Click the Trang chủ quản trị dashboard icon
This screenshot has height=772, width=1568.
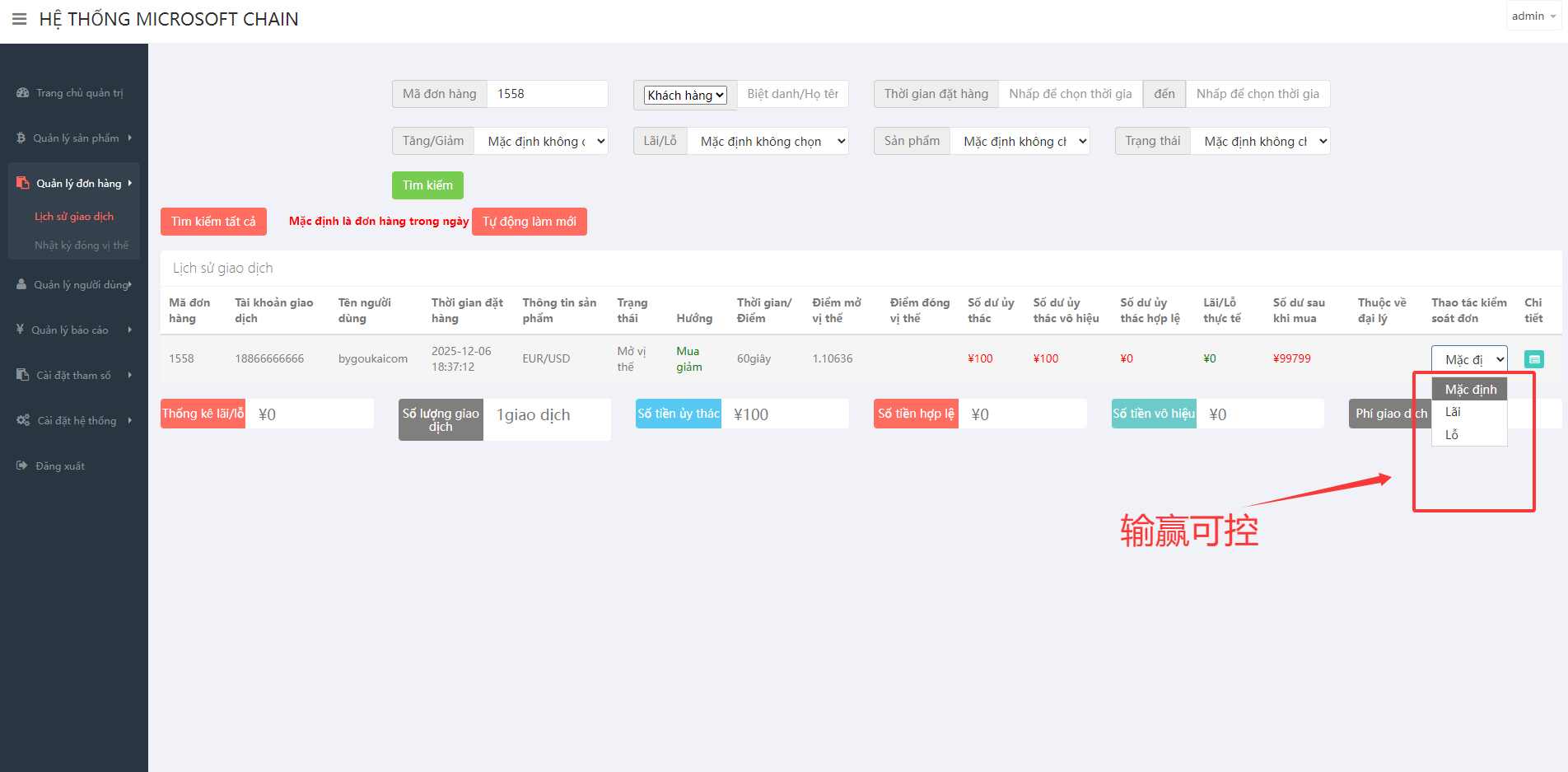click(x=22, y=93)
